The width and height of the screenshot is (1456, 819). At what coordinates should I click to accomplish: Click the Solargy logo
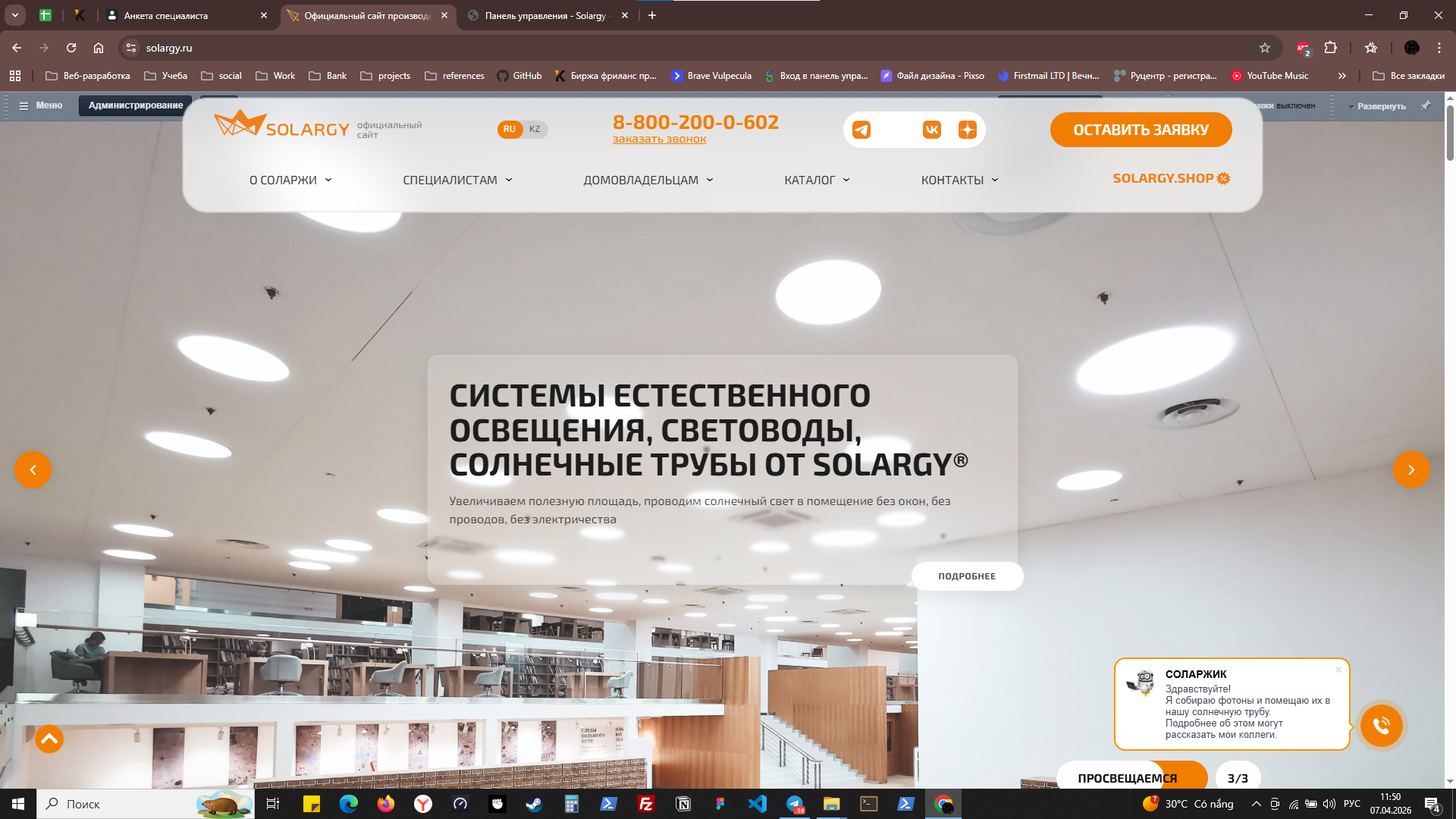point(281,125)
